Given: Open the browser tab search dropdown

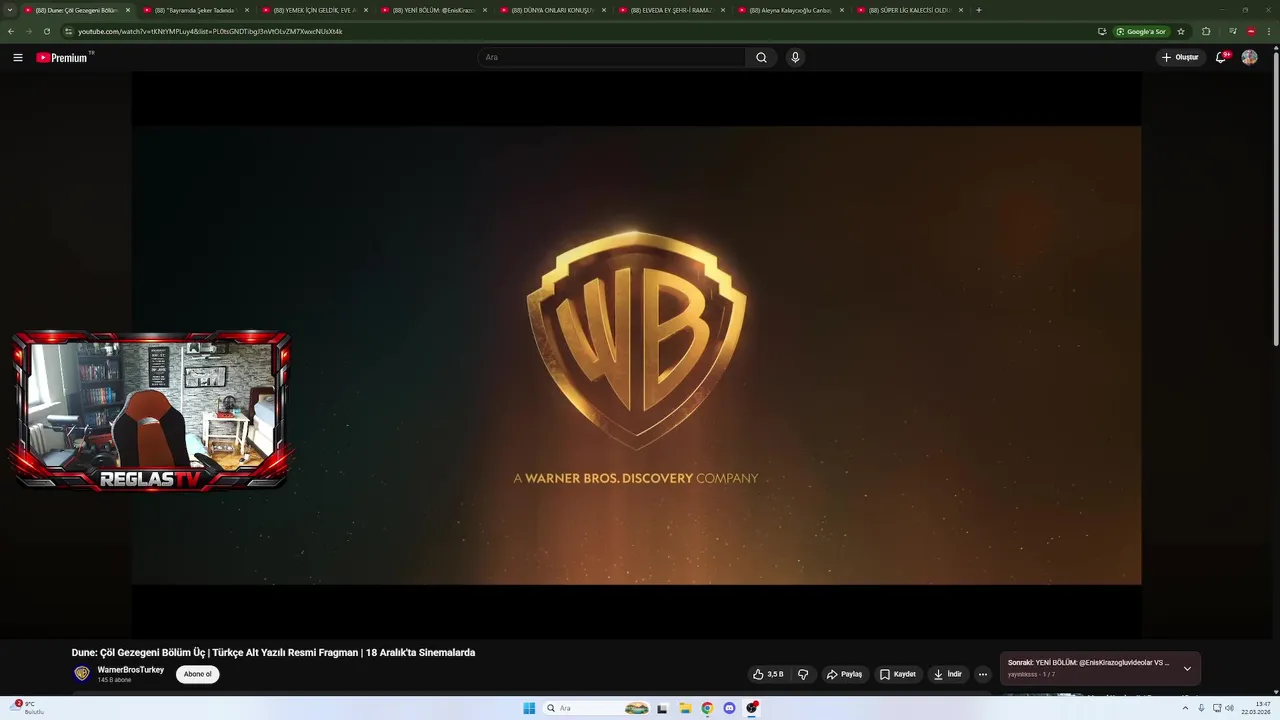Looking at the screenshot, I should point(10,10).
